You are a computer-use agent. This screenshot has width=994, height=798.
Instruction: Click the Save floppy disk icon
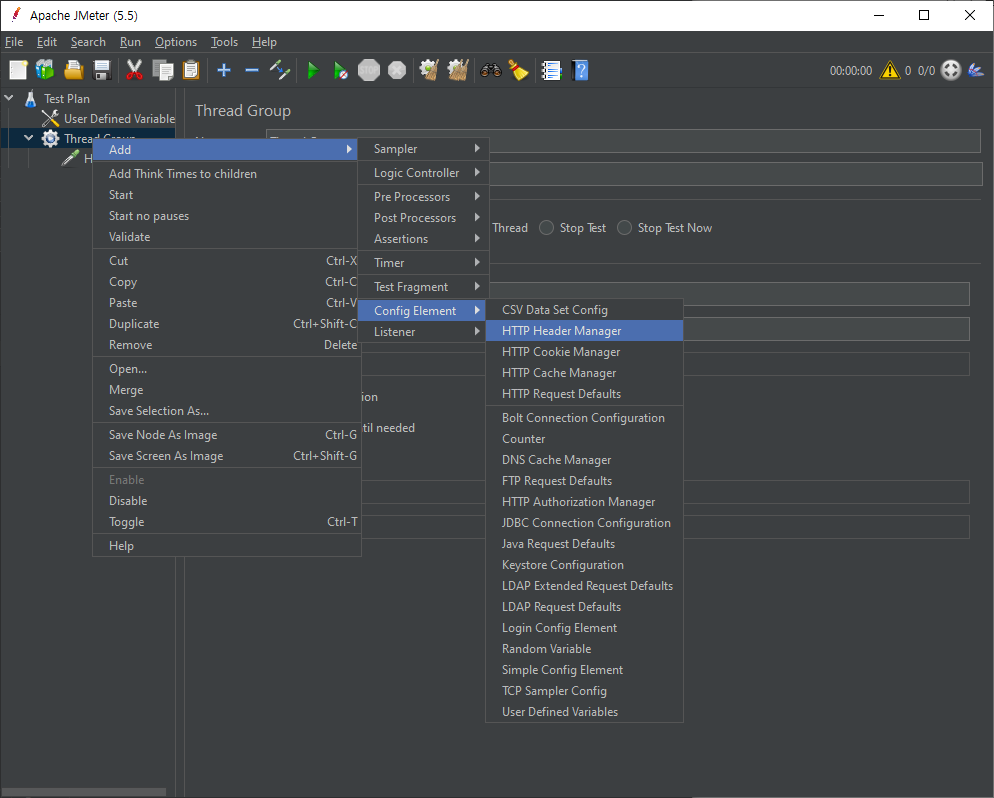click(101, 70)
